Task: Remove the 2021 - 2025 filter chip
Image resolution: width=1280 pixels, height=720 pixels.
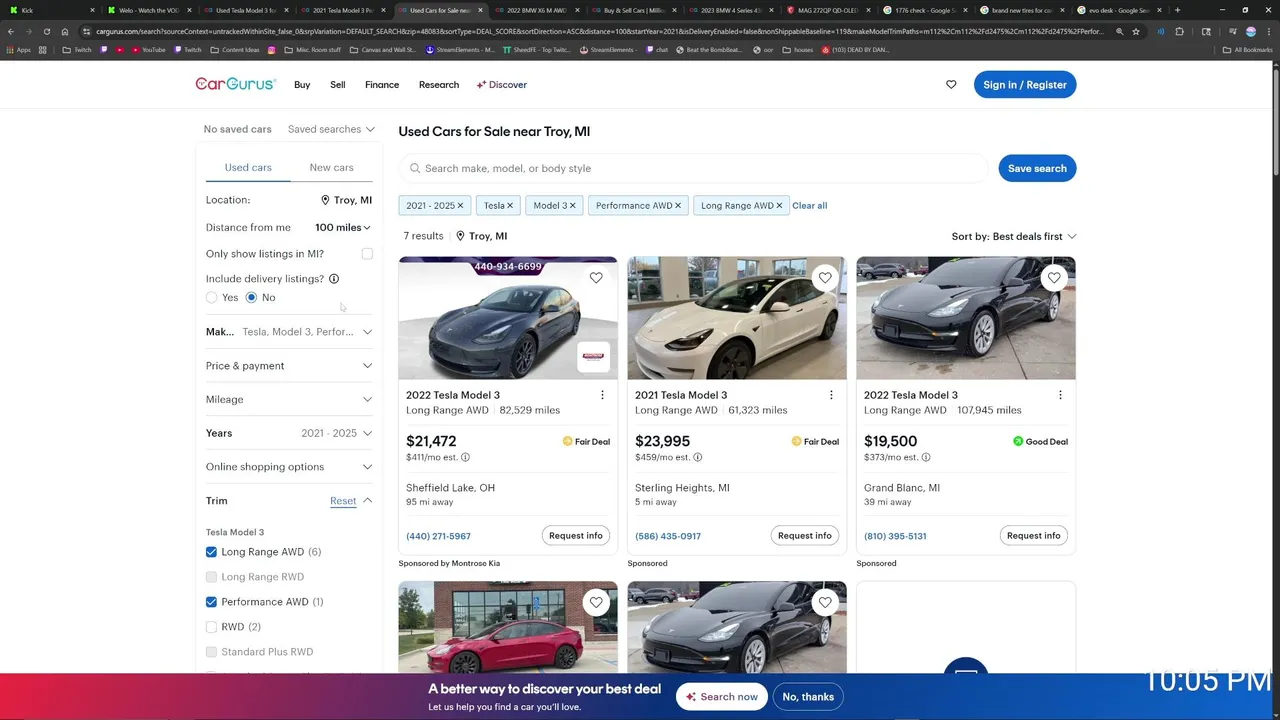Action: coord(460,206)
